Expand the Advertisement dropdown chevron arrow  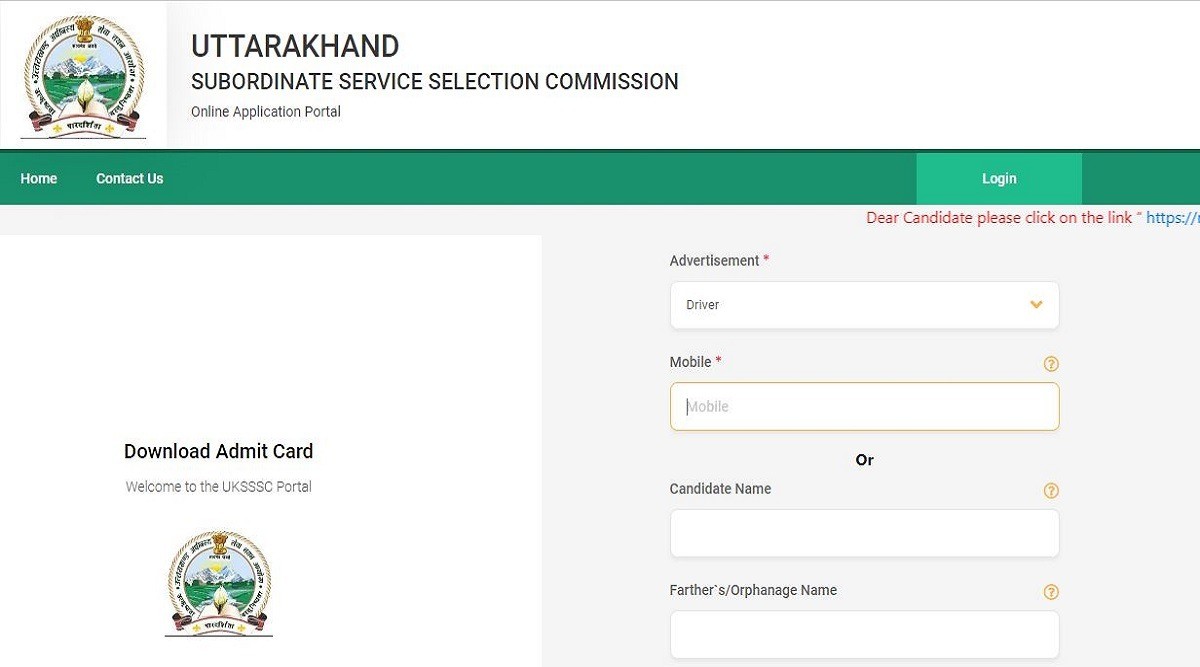coord(1036,305)
